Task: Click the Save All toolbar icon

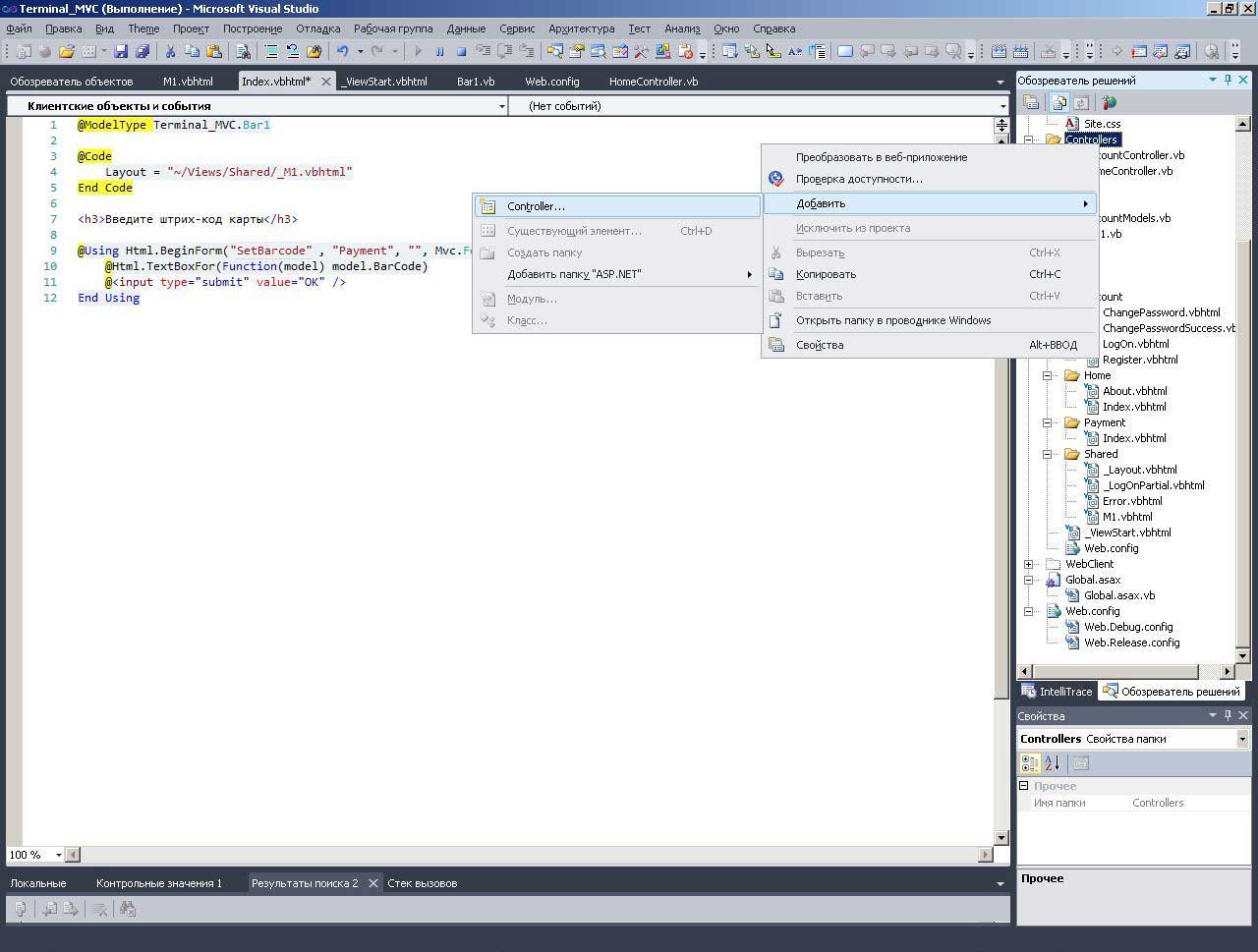Action: [143, 51]
